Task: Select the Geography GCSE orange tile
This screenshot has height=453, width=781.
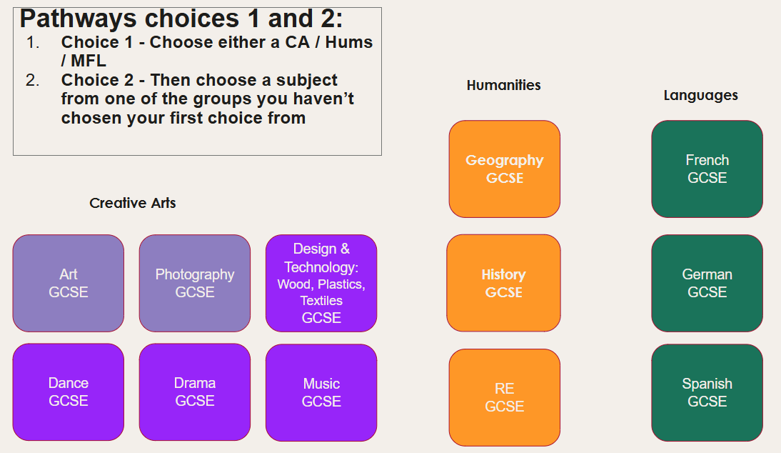Action: pos(505,169)
